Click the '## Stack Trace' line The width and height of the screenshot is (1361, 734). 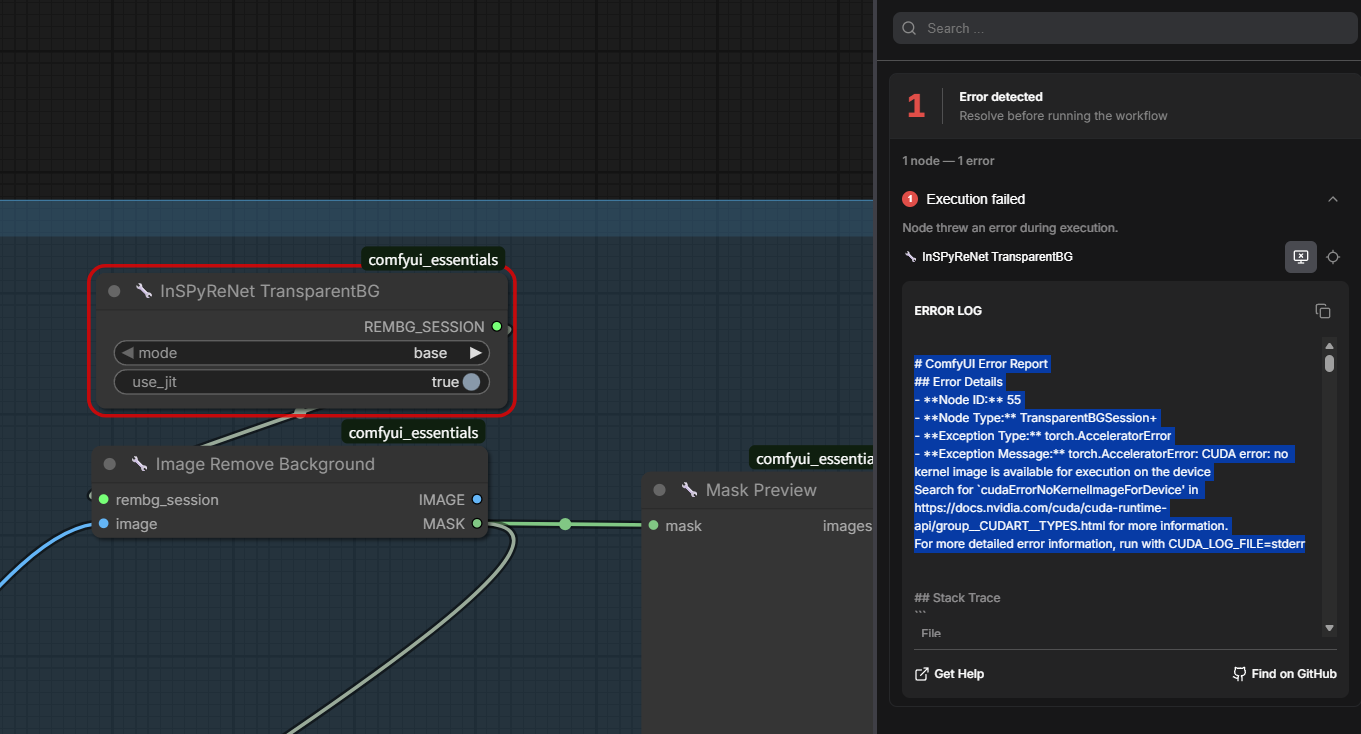957,598
